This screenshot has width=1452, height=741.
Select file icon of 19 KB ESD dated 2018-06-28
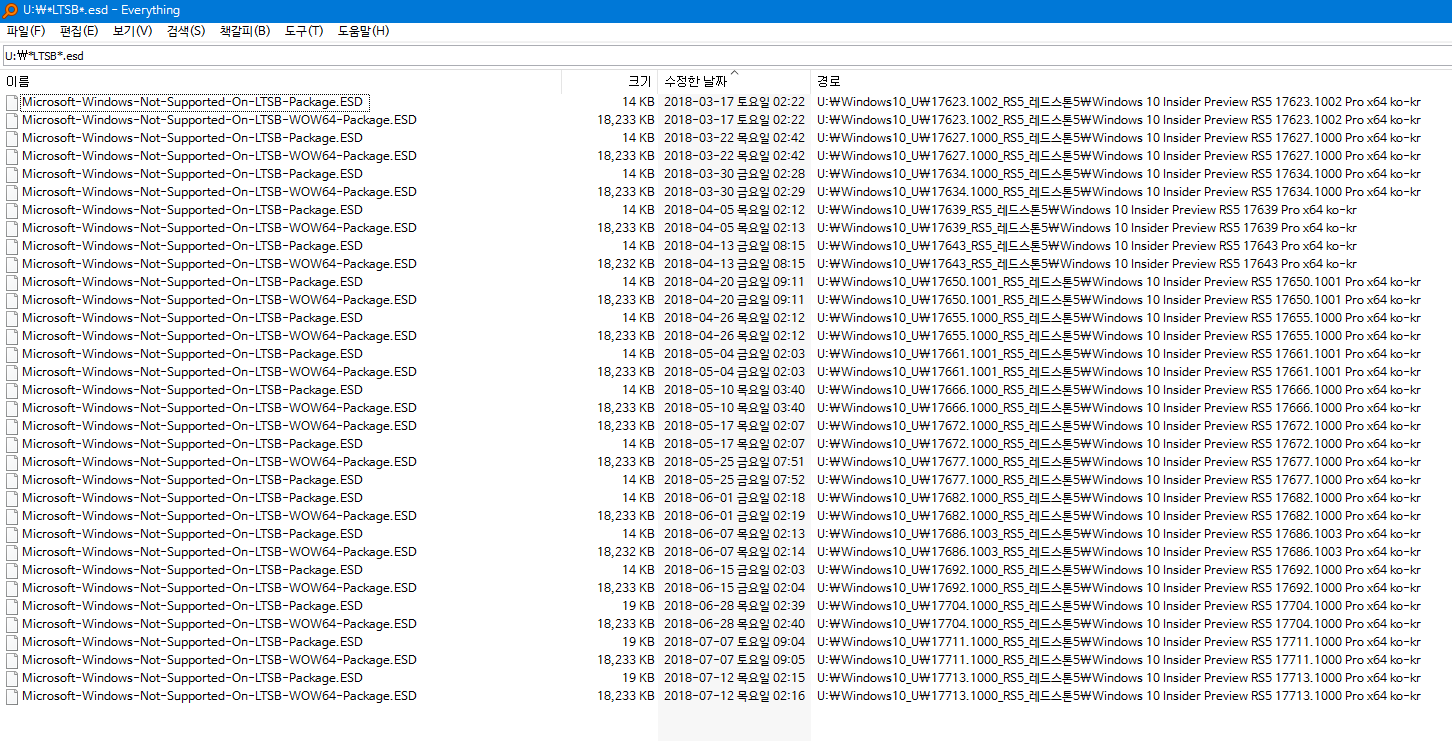point(12,606)
